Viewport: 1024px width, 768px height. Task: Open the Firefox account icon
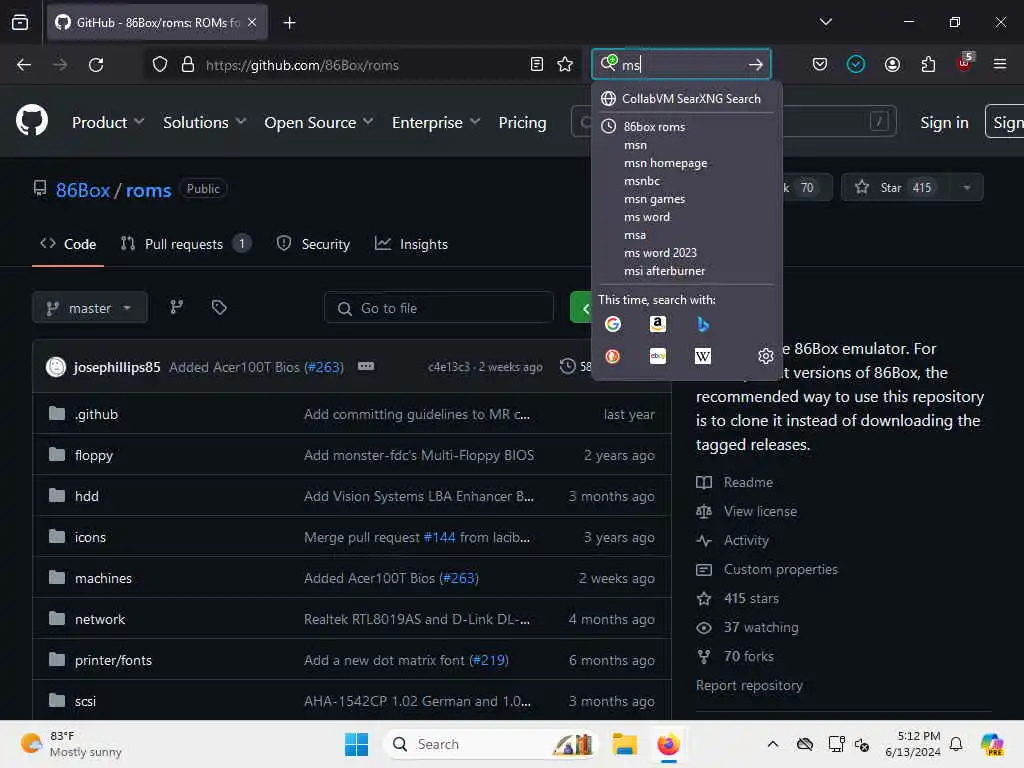[892, 64]
